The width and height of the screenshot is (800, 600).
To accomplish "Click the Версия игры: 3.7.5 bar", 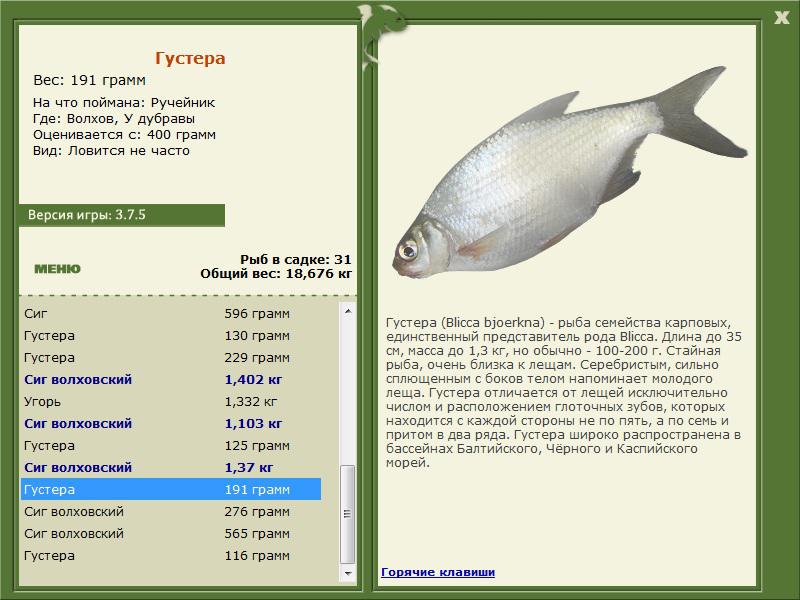I will [x=122, y=215].
